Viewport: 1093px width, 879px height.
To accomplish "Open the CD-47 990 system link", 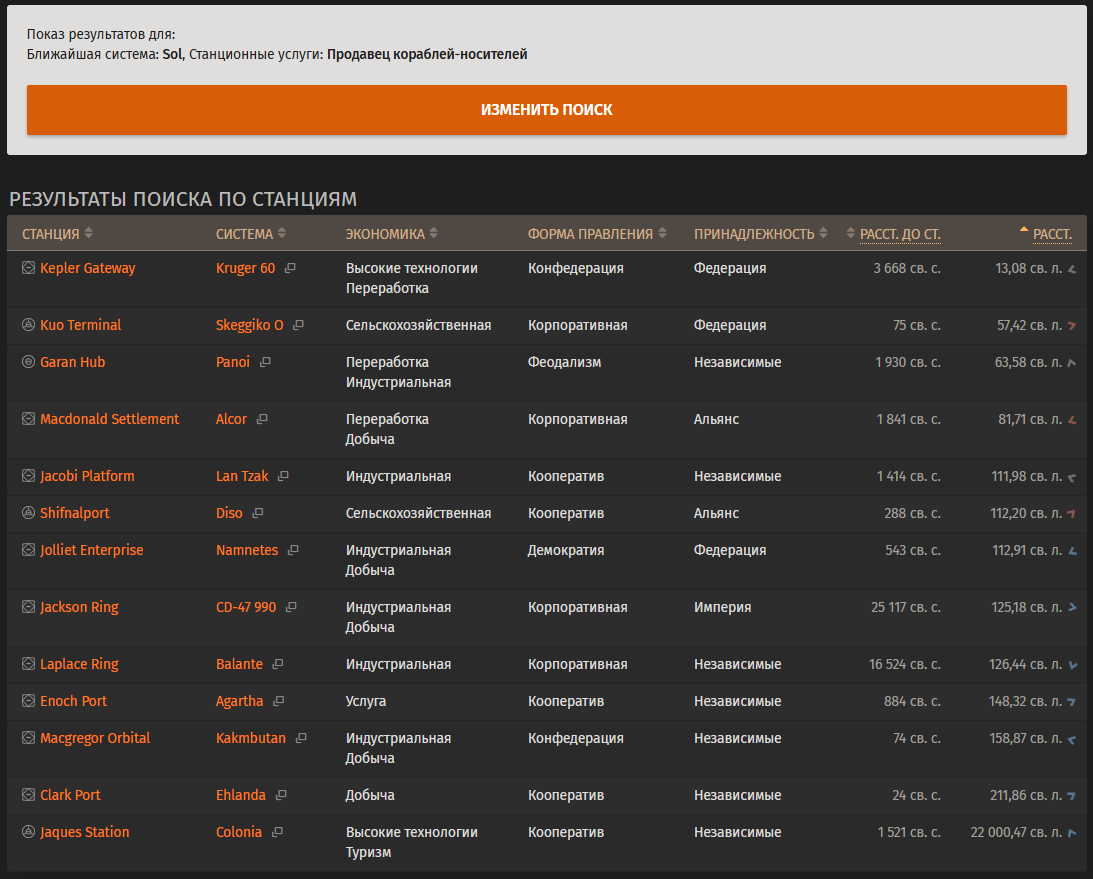I will pos(246,607).
